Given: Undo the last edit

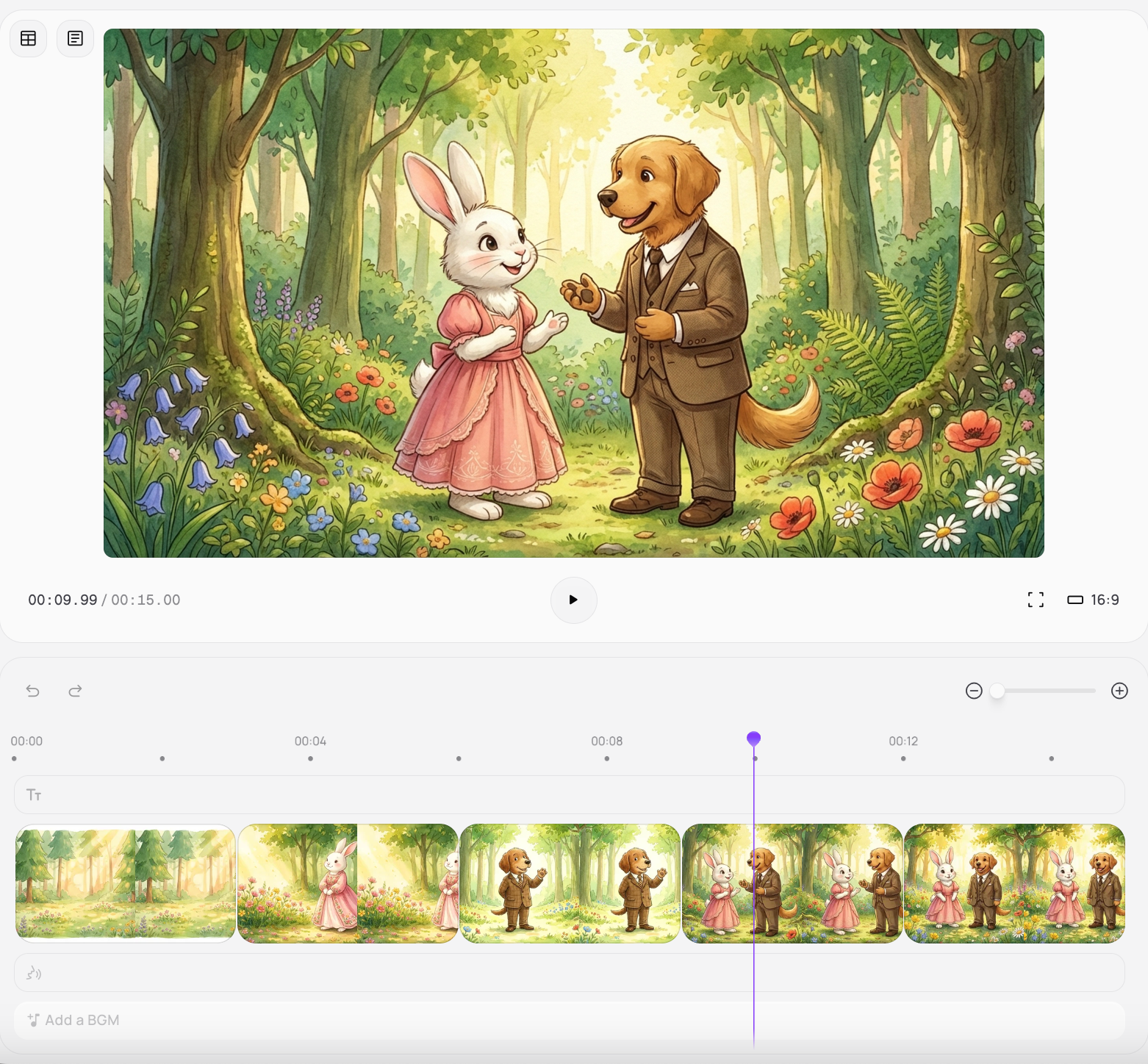Looking at the screenshot, I should click(33, 691).
